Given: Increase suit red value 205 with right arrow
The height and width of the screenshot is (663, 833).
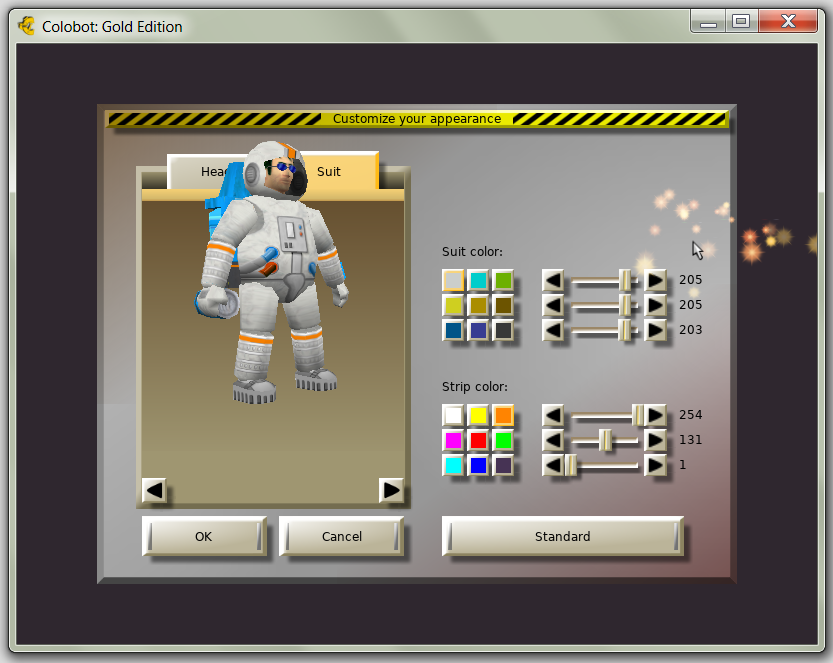Looking at the screenshot, I should click(x=655, y=280).
